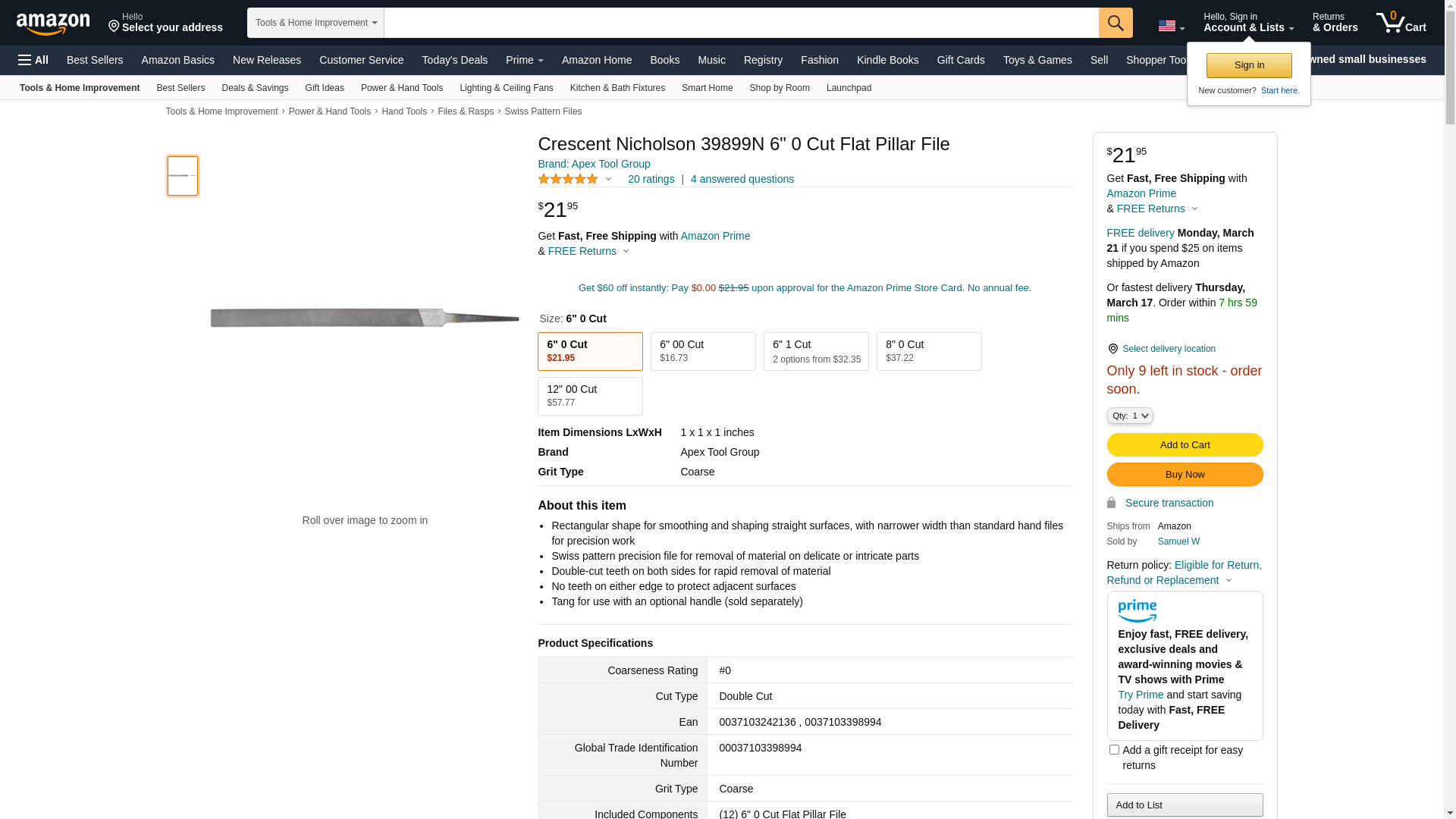Click the product thumbnail image
1456x819 pixels.
tap(183, 176)
